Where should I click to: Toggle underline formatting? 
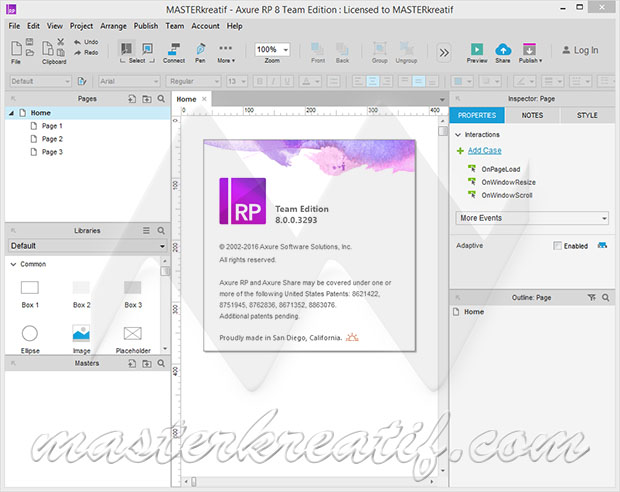click(x=287, y=81)
